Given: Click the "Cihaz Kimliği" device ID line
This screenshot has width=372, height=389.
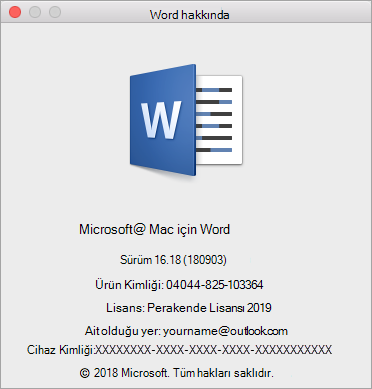Looking at the screenshot, I should pyautogui.click(x=179, y=350).
